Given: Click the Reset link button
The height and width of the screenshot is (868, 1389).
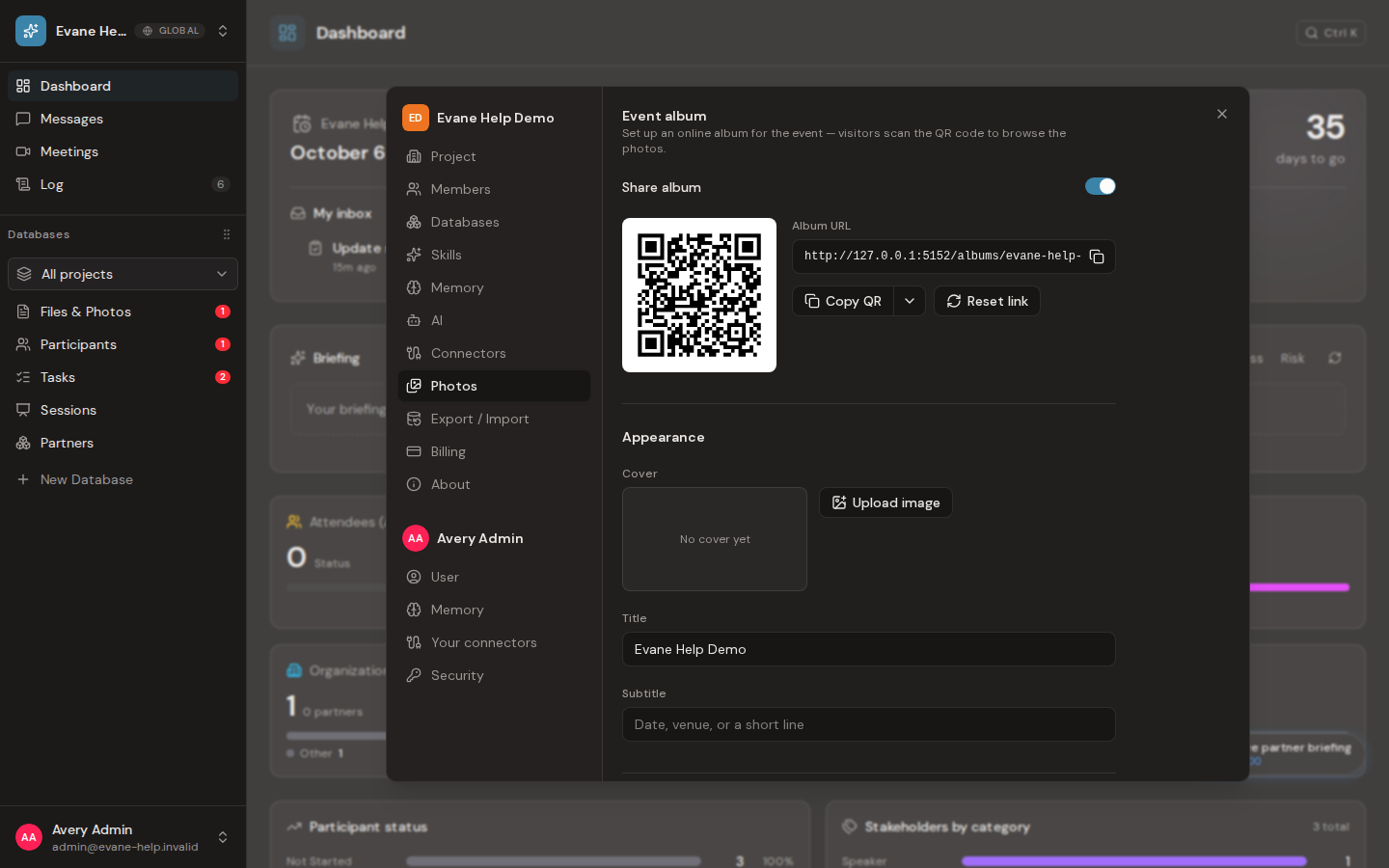Looking at the screenshot, I should point(987,301).
